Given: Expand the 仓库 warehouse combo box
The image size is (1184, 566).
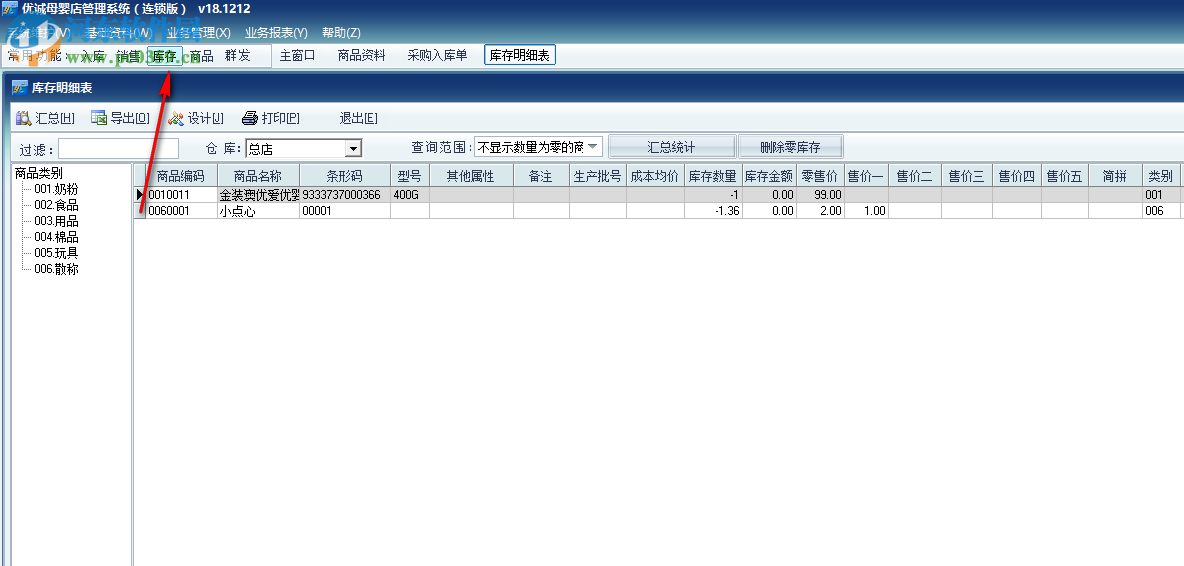Looking at the screenshot, I should click(353, 149).
